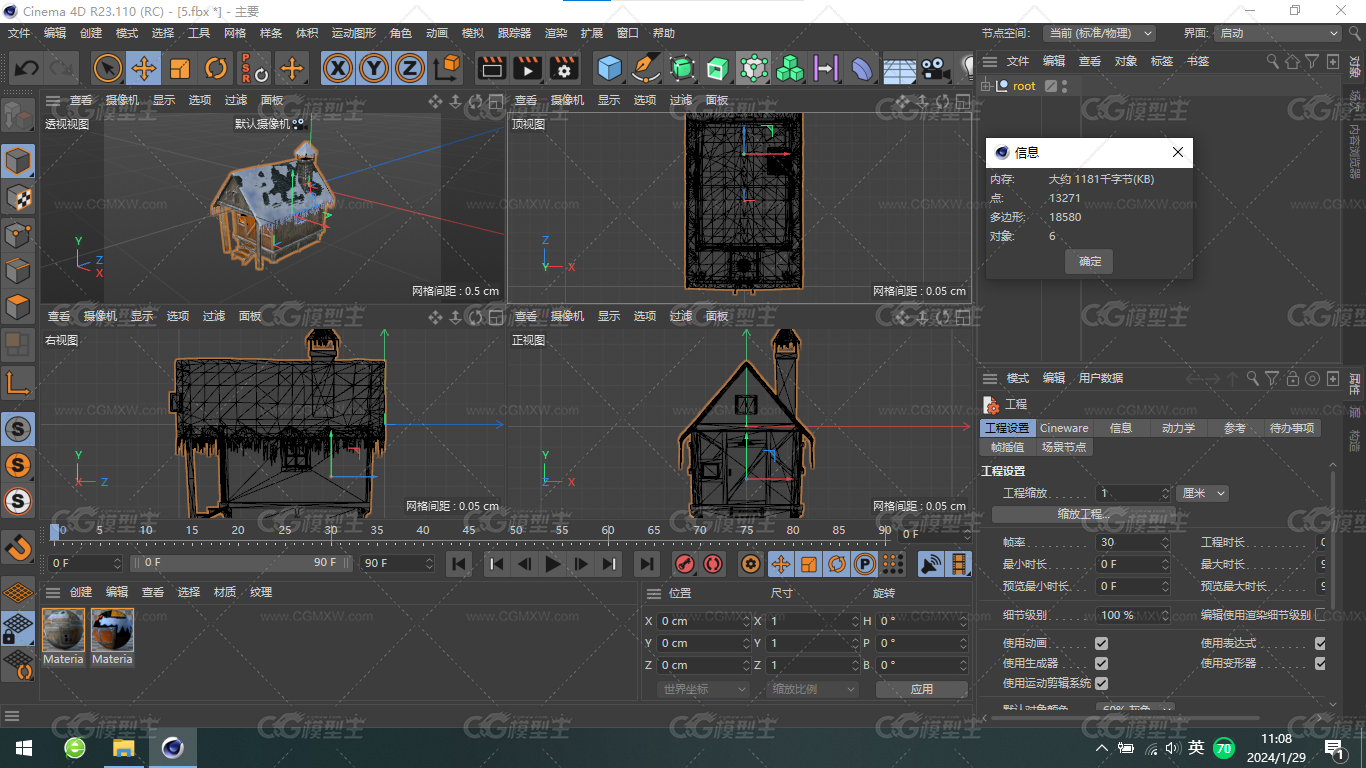Switch to Texture mode checkered cube
Image resolution: width=1366 pixels, height=768 pixels.
[x=18, y=198]
